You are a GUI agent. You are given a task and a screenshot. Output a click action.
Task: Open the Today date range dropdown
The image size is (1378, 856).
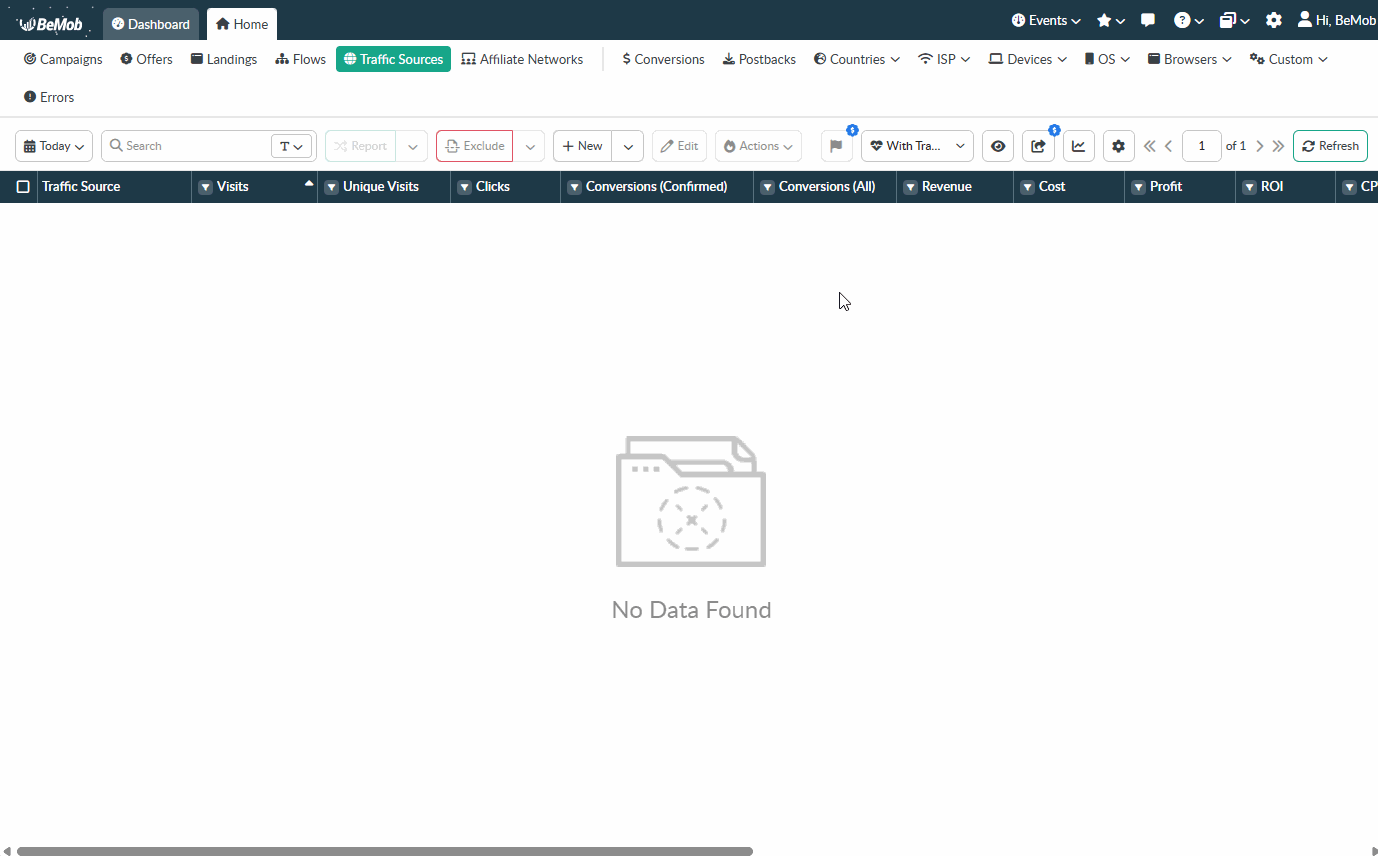pyautogui.click(x=53, y=146)
